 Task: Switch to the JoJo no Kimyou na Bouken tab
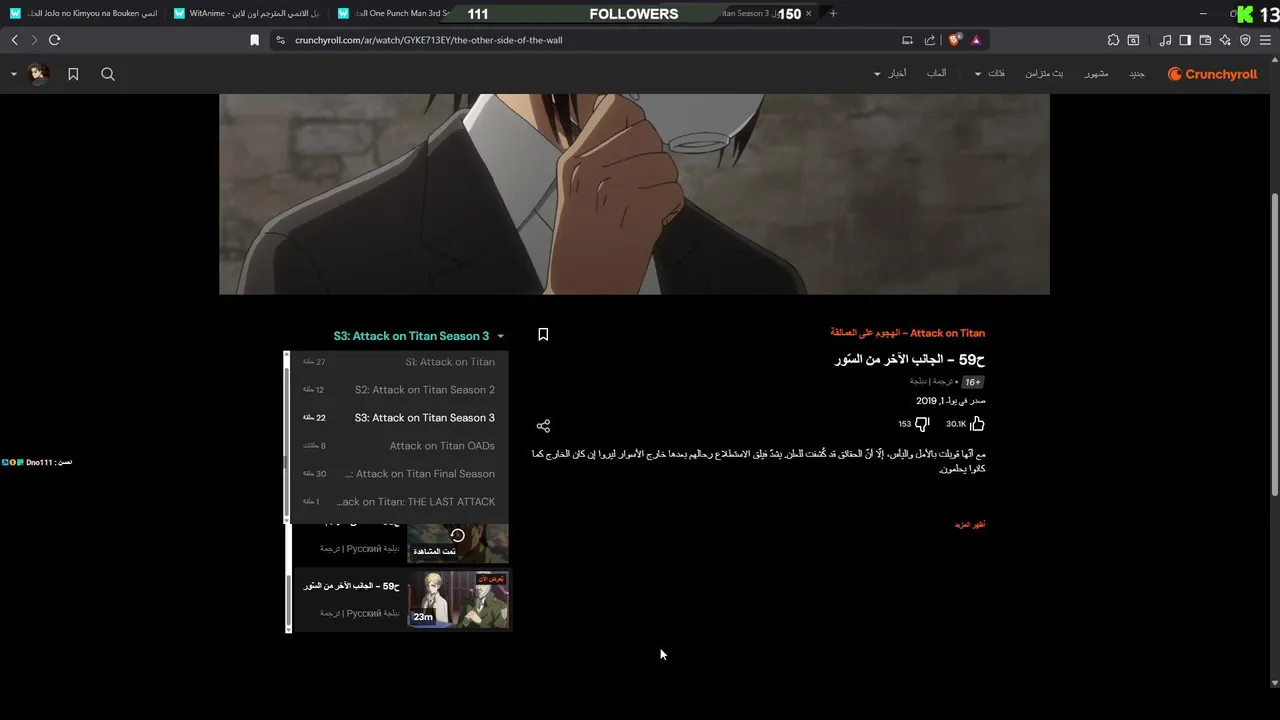click(x=84, y=14)
